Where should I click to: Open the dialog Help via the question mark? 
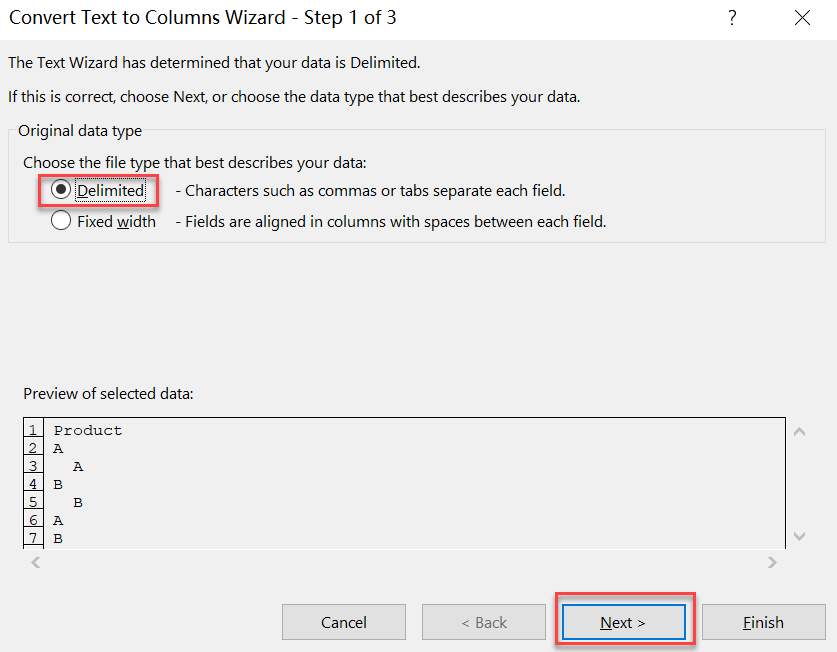732,18
